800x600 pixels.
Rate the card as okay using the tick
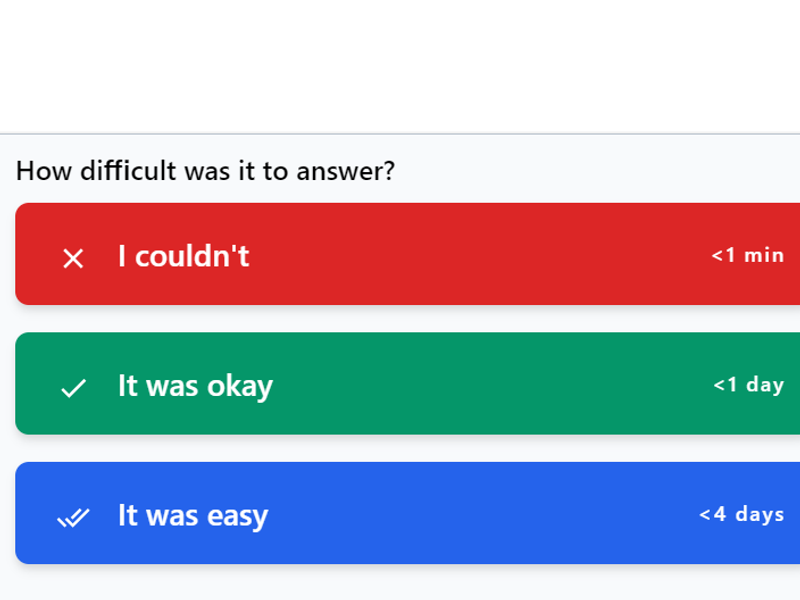[73, 387]
